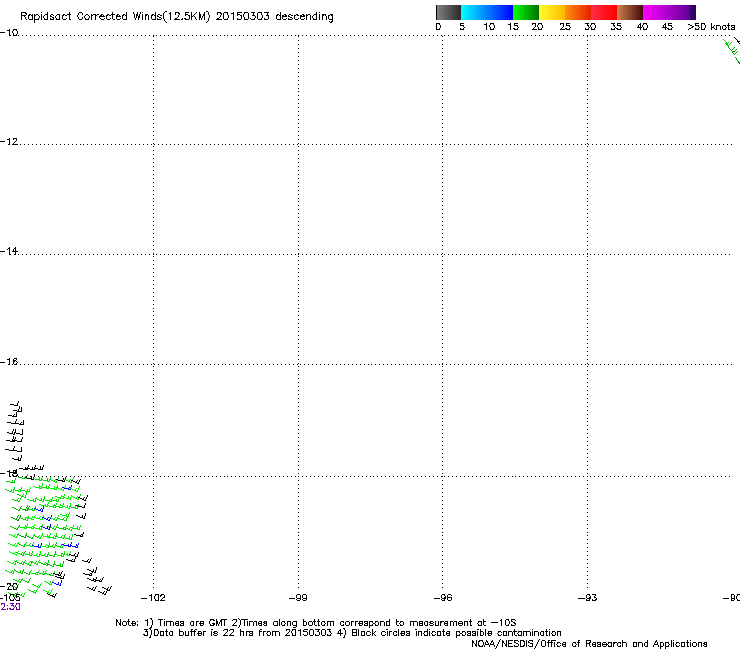The height and width of the screenshot is (650, 740).
Task: Click the black wind barbs column above -18 latitude
Action: [x=15, y=431]
